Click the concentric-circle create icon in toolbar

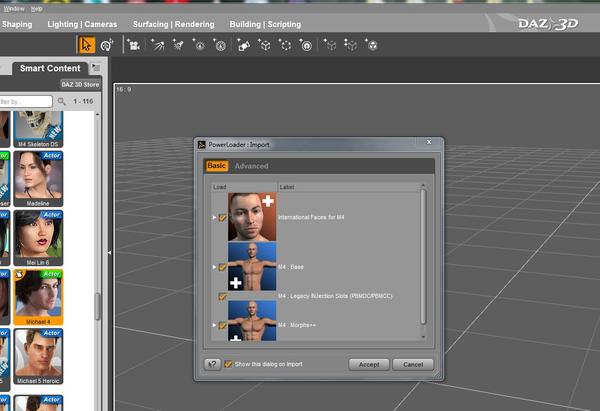click(306, 45)
